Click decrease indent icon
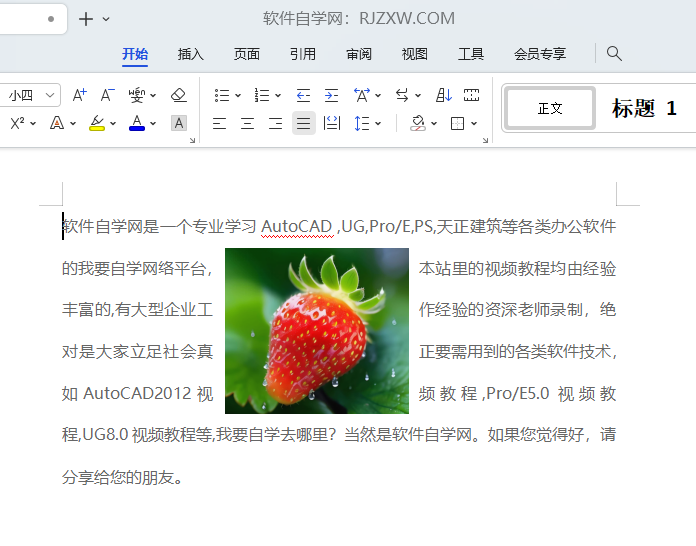The image size is (696, 546). pos(303,95)
